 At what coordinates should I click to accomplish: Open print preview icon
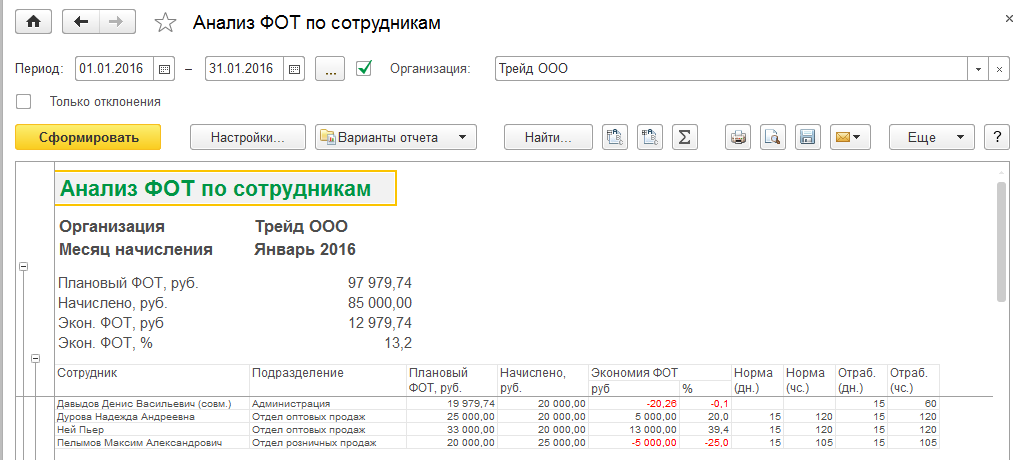pyautogui.click(x=773, y=137)
